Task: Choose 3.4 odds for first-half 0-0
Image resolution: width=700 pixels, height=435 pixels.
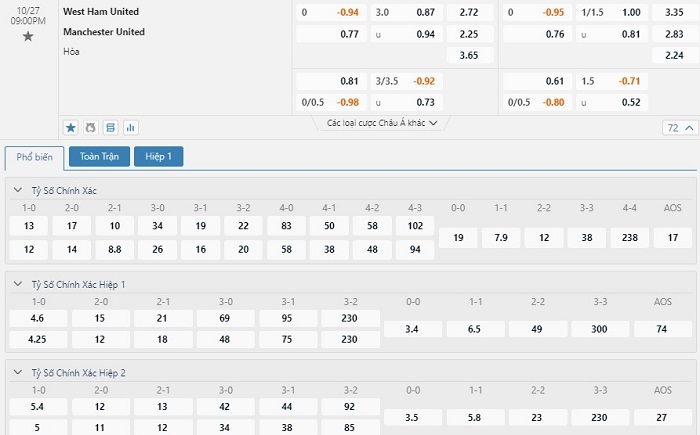Action: [412, 329]
